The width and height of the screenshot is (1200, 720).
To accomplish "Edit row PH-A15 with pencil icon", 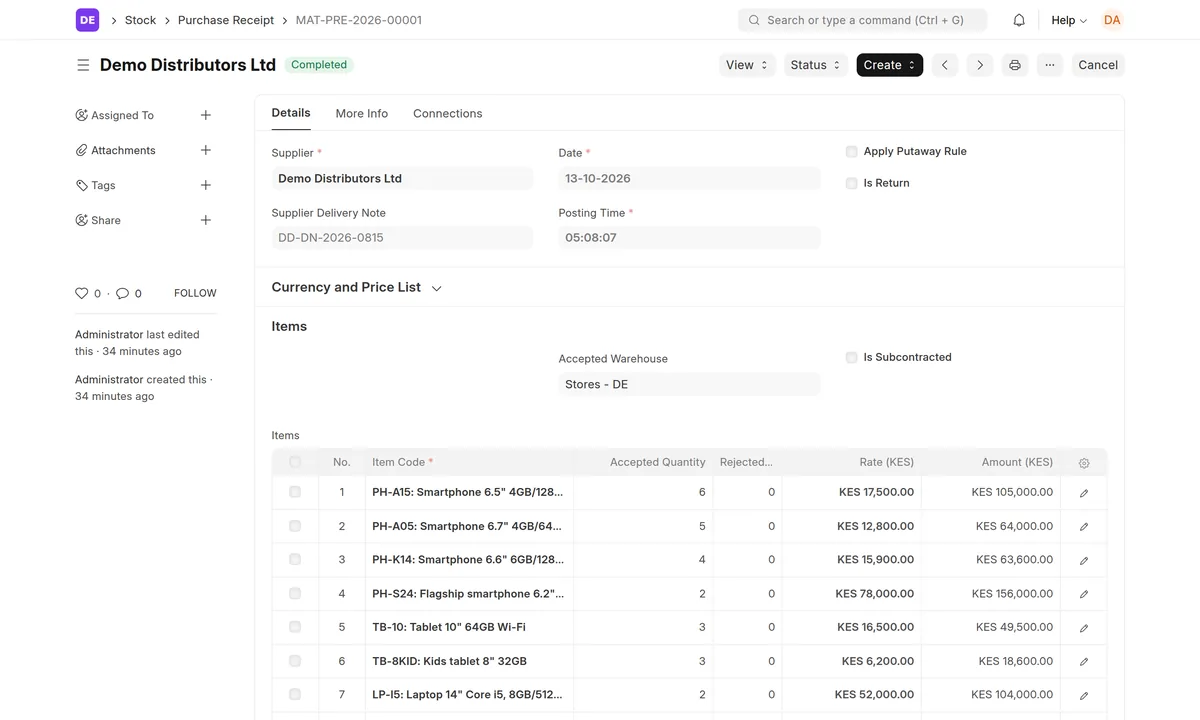I will [x=1084, y=493].
